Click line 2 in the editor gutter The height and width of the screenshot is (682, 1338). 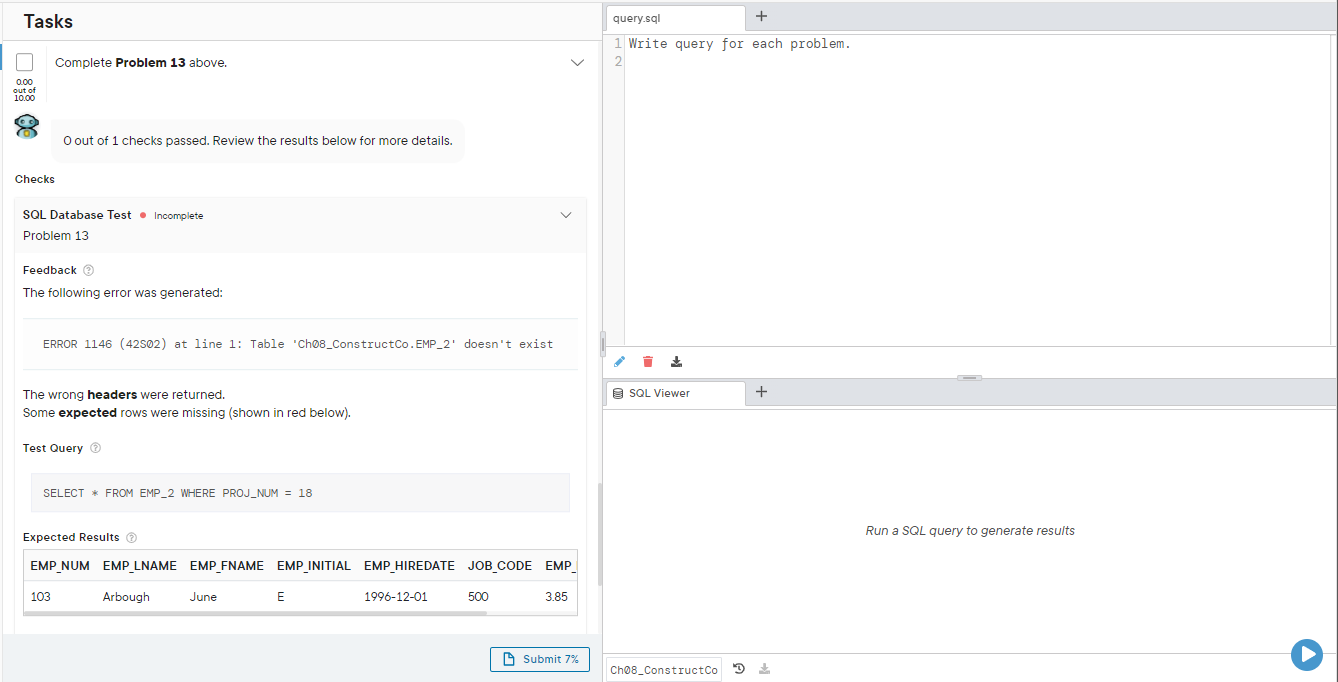[x=617, y=62]
